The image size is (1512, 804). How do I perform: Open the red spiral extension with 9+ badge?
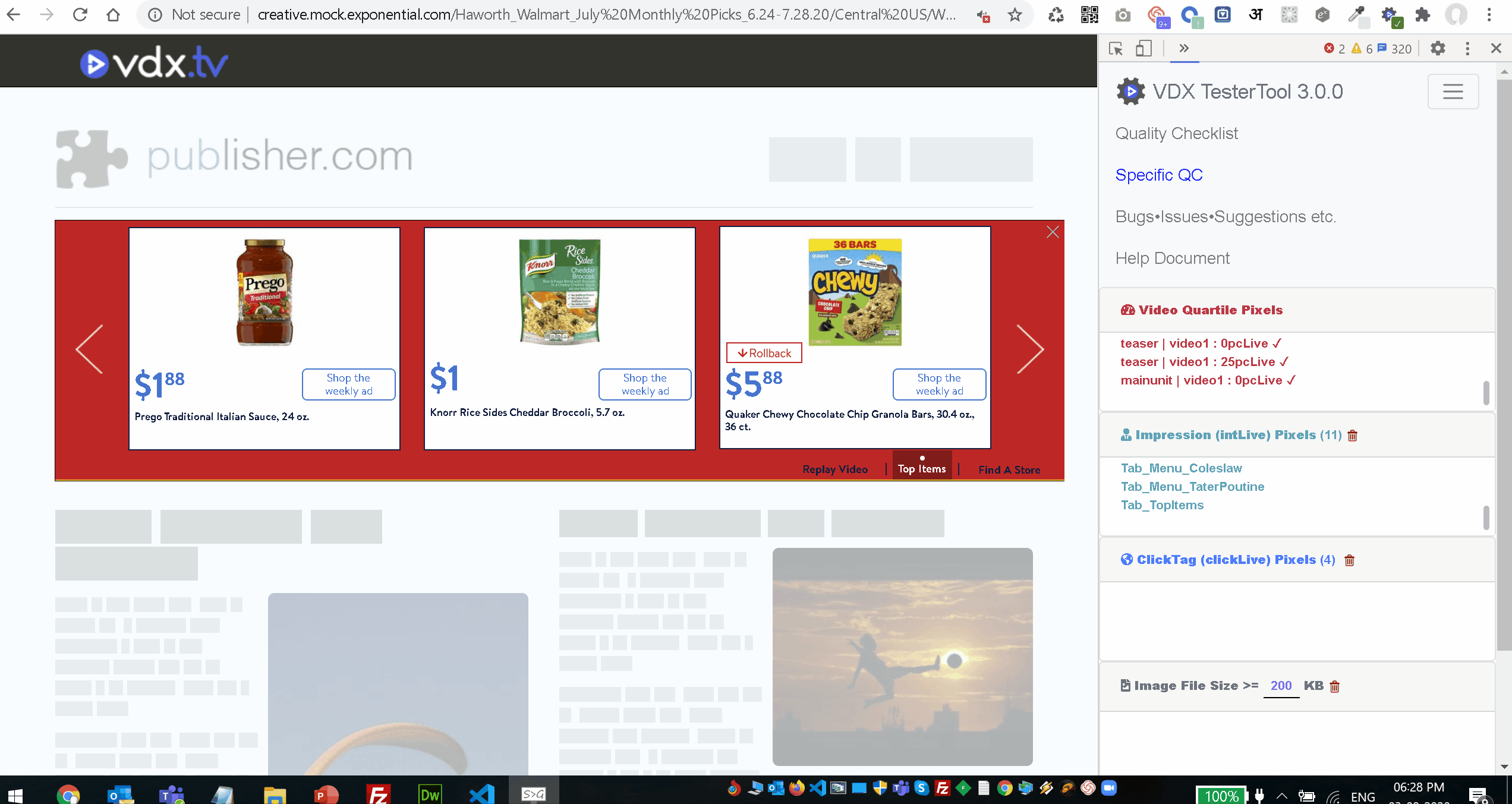pyautogui.click(x=1157, y=16)
